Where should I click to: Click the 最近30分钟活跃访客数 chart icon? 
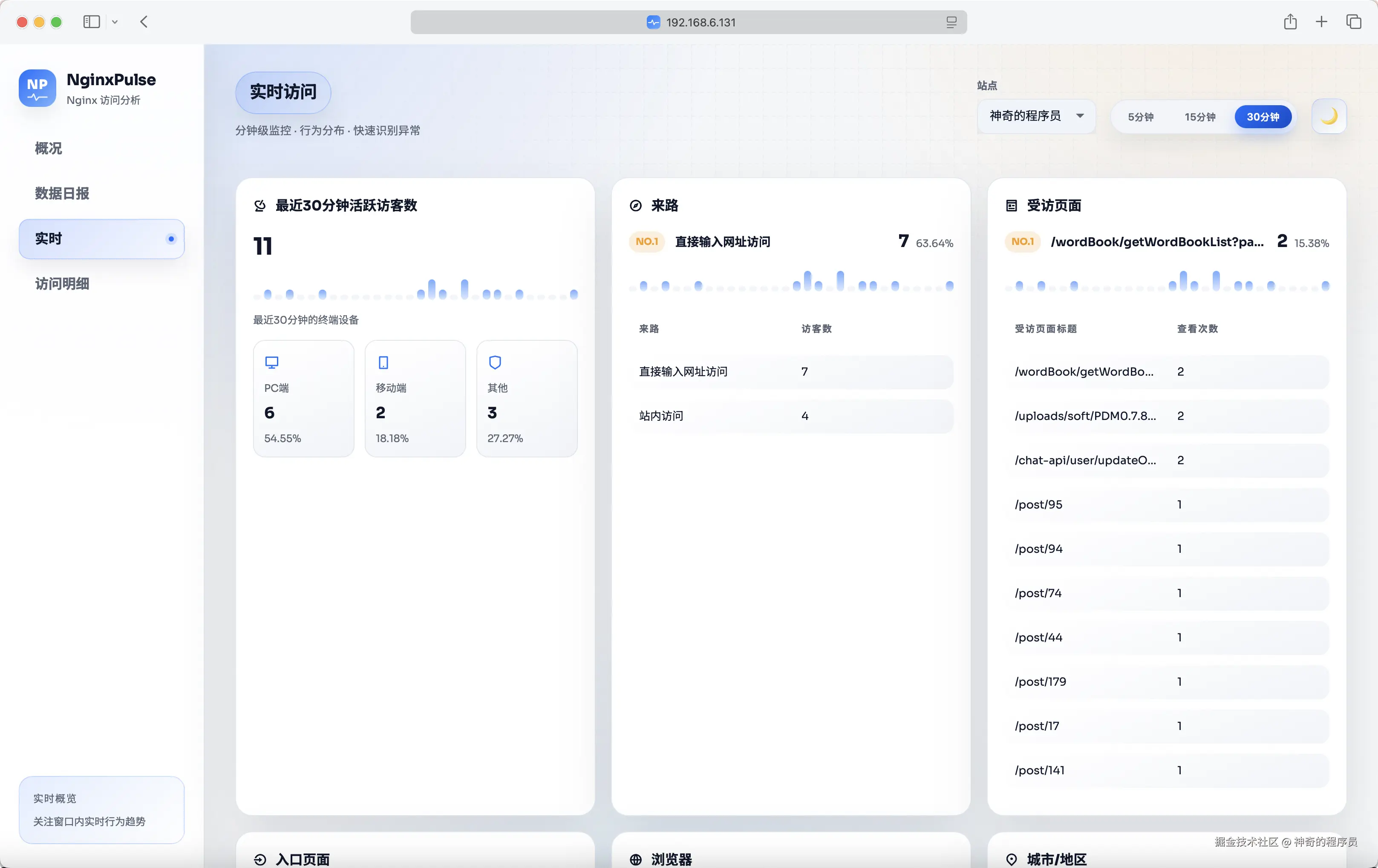click(x=260, y=205)
